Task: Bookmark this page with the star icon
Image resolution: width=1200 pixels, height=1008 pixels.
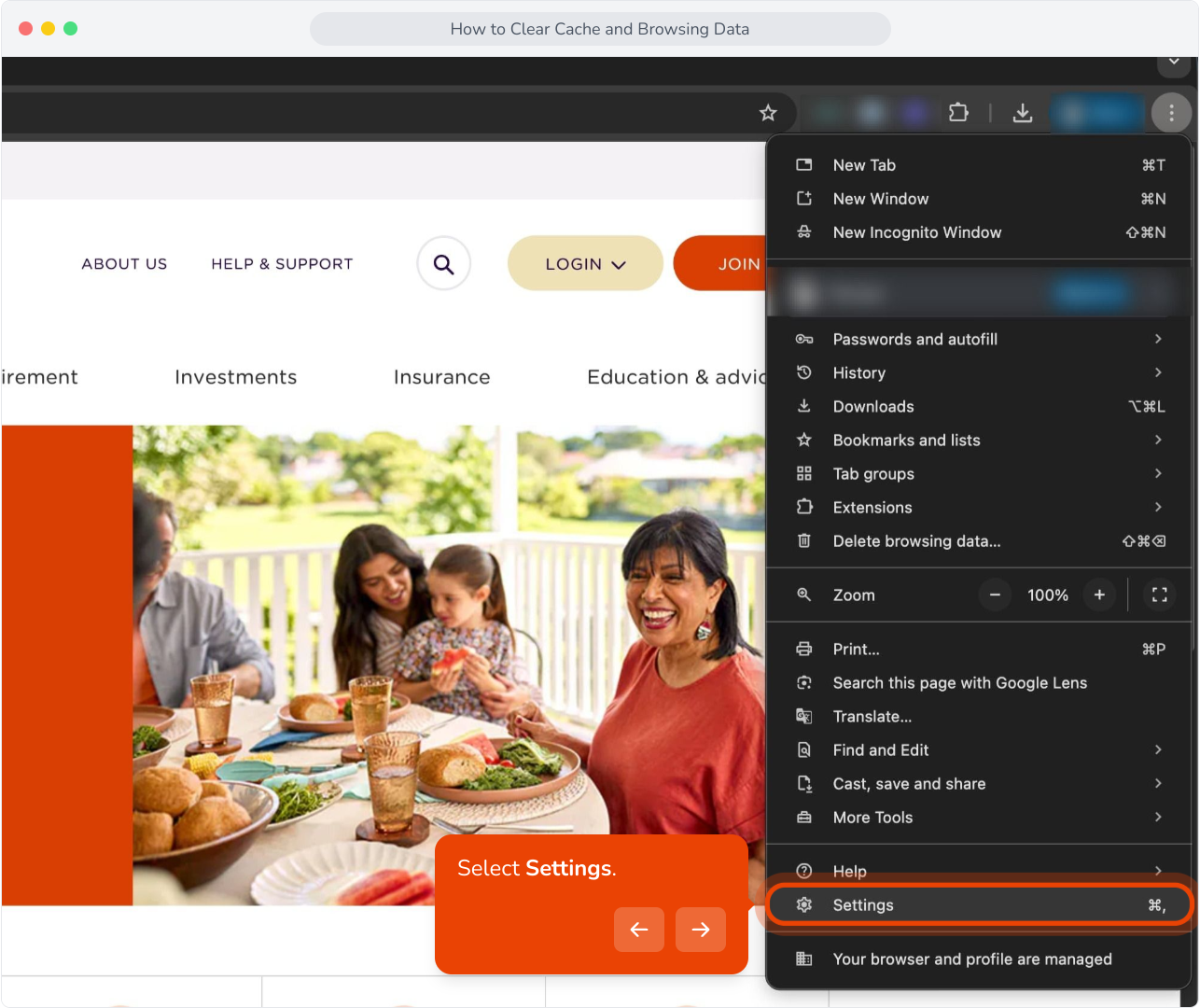Action: (768, 113)
